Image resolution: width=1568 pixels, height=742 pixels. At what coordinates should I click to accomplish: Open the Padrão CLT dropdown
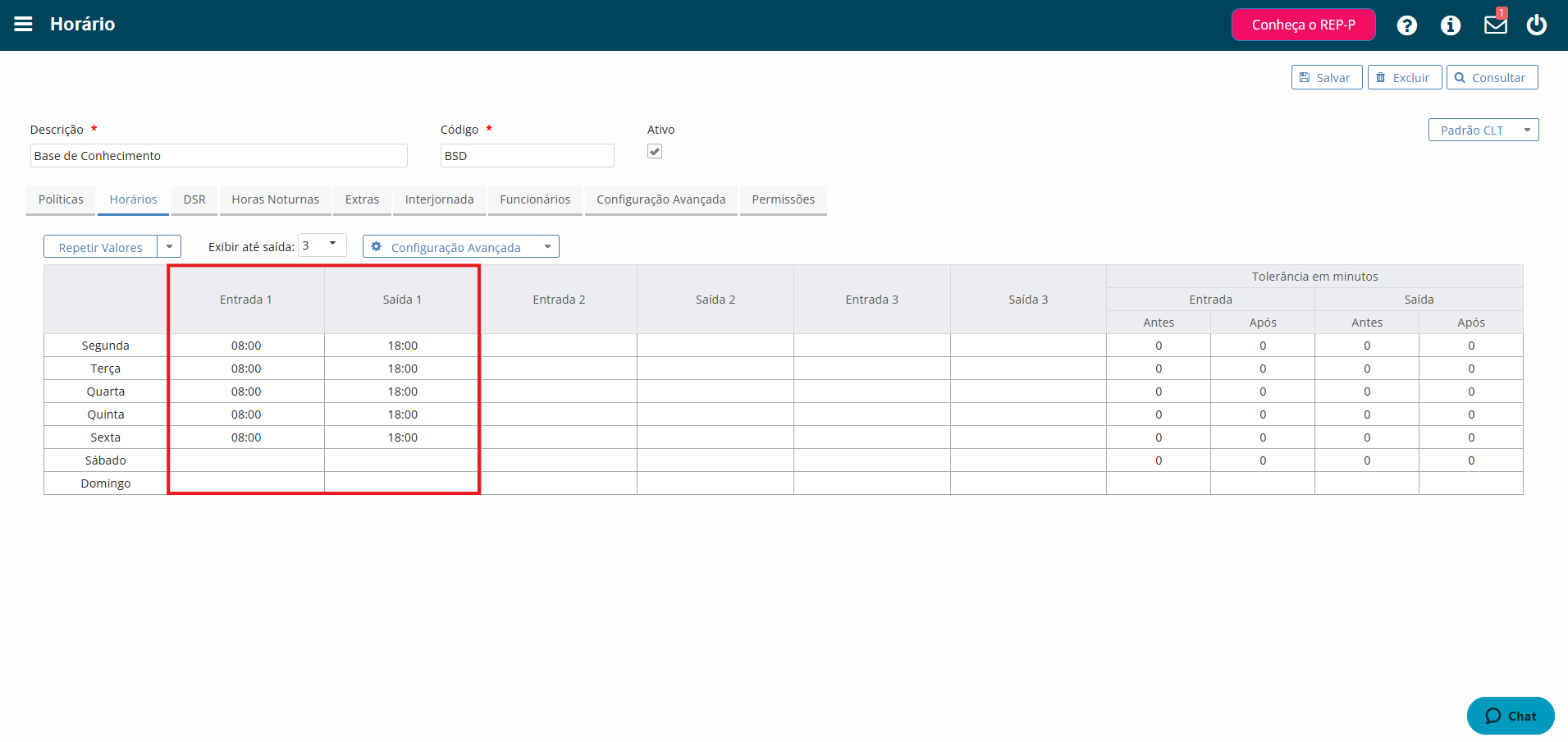click(1483, 130)
